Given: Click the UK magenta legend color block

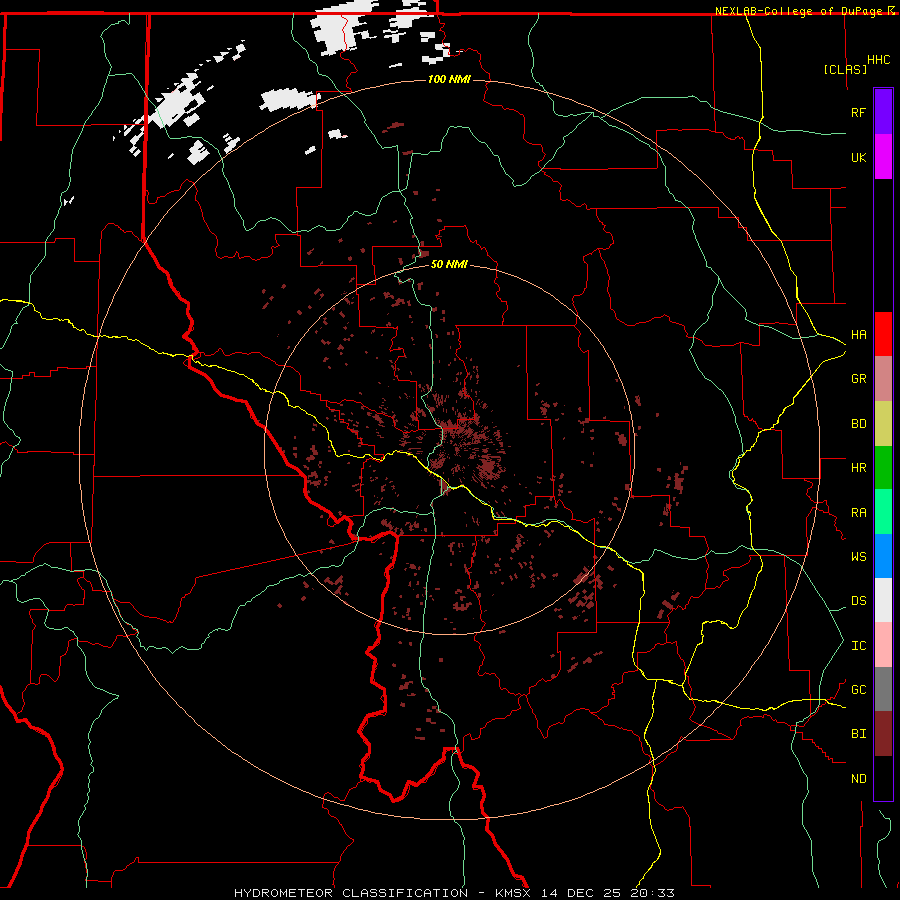Looking at the screenshot, I should pyautogui.click(x=883, y=157).
